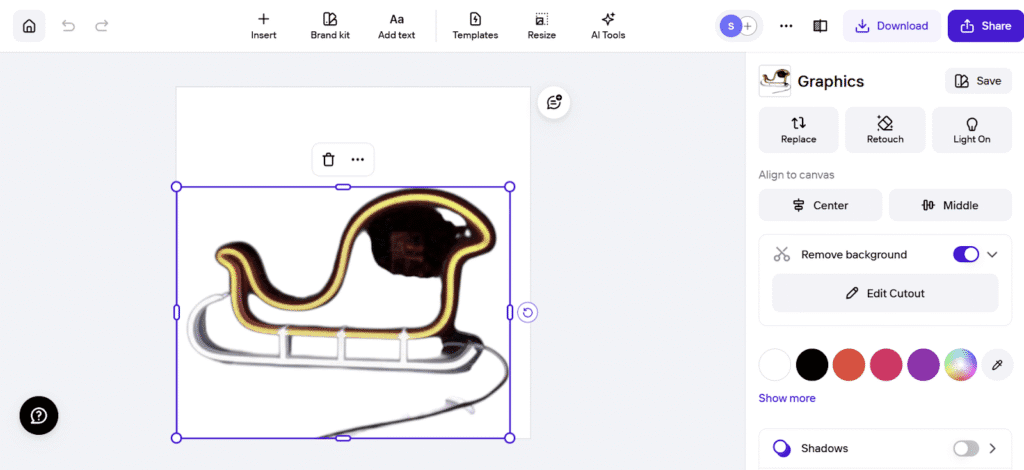1024x470 pixels.
Task: Enable the Shadows toggle
Action: (x=966, y=448)
